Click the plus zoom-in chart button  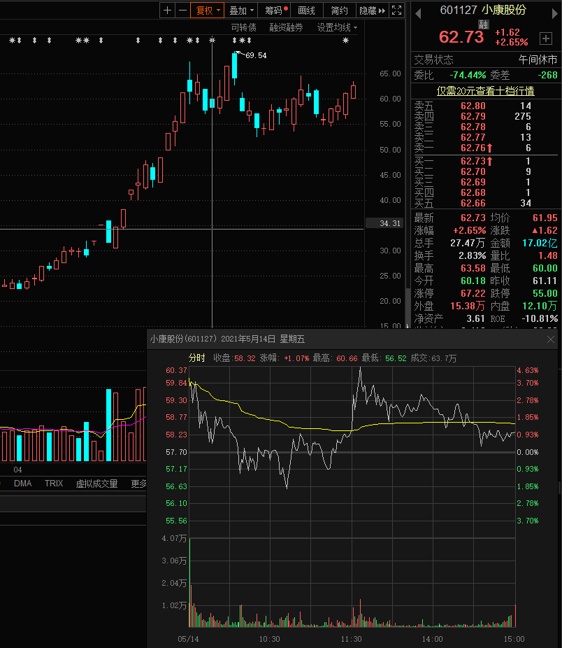[x=167, y=10]
